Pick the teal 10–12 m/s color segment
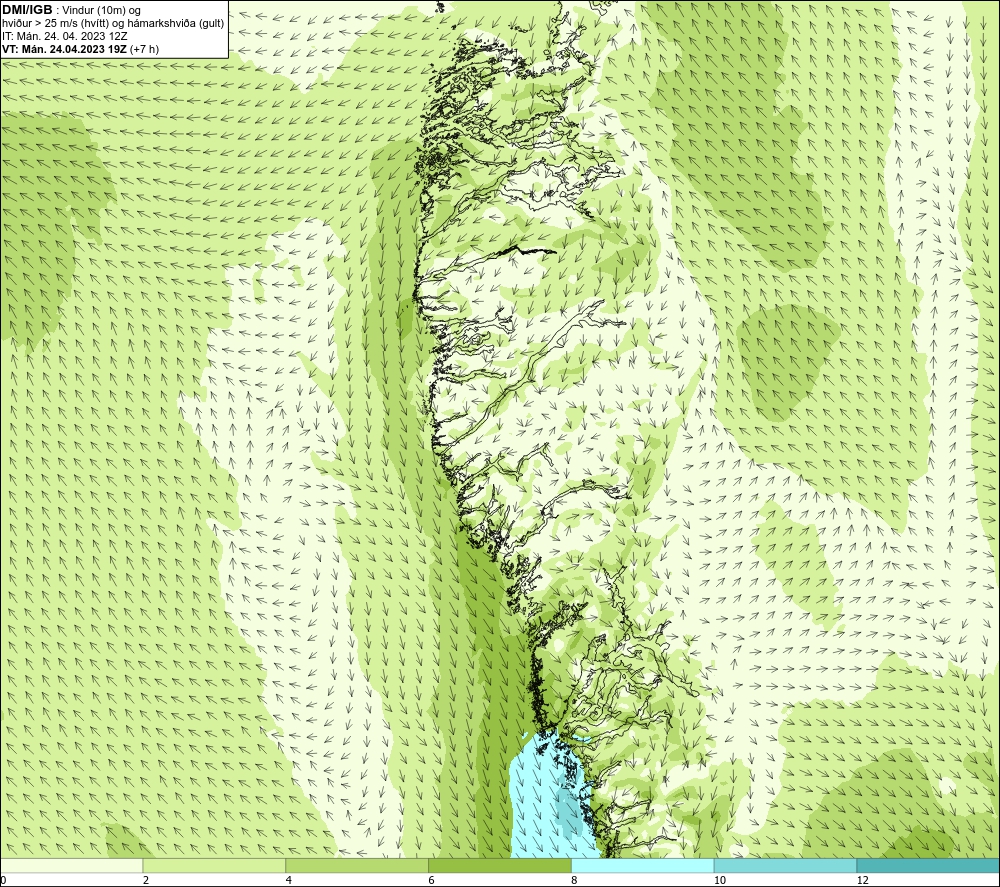 [786, 865]
